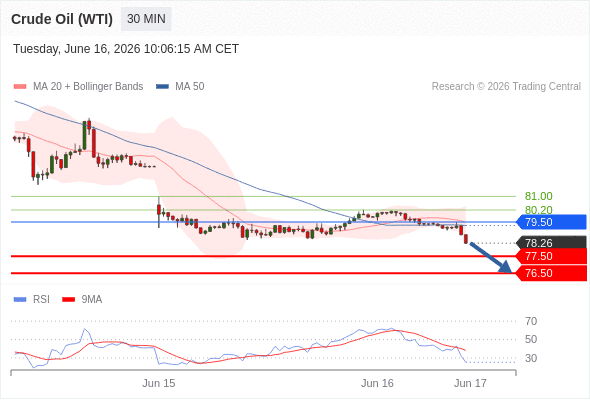Select the black 78.26 current price tag

tap(552, 243)
